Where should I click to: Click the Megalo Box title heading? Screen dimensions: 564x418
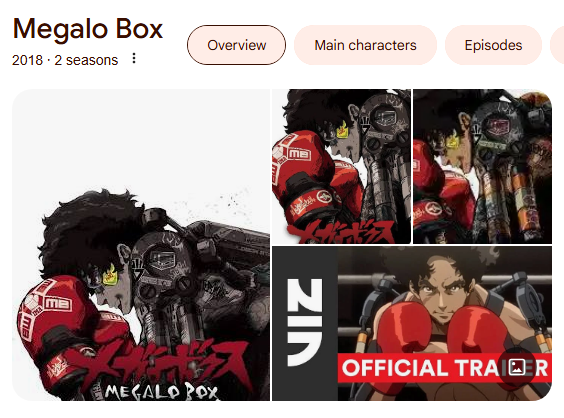click(x=88, y=29)
